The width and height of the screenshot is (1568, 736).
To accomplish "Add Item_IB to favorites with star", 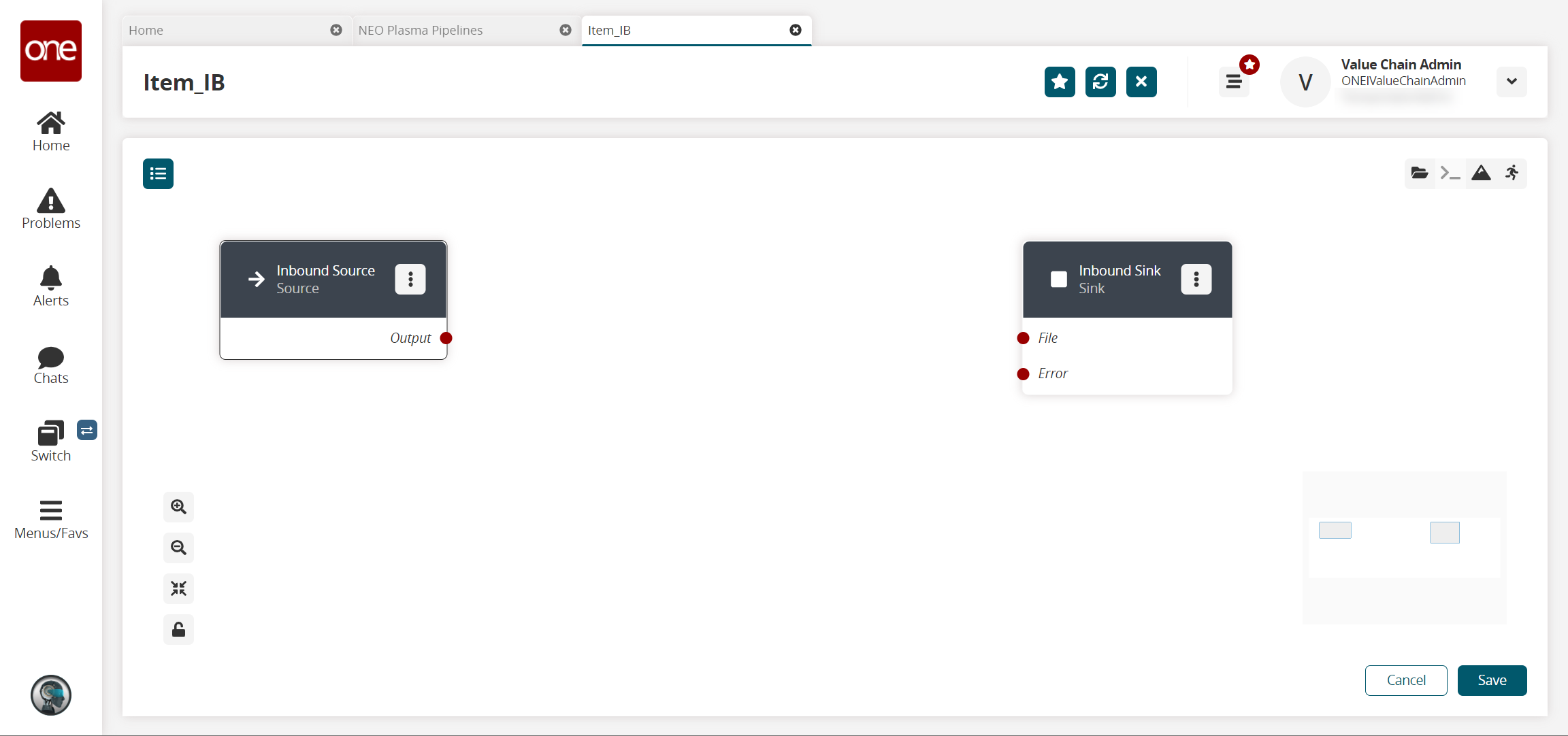I will (x=1060, y=82).
